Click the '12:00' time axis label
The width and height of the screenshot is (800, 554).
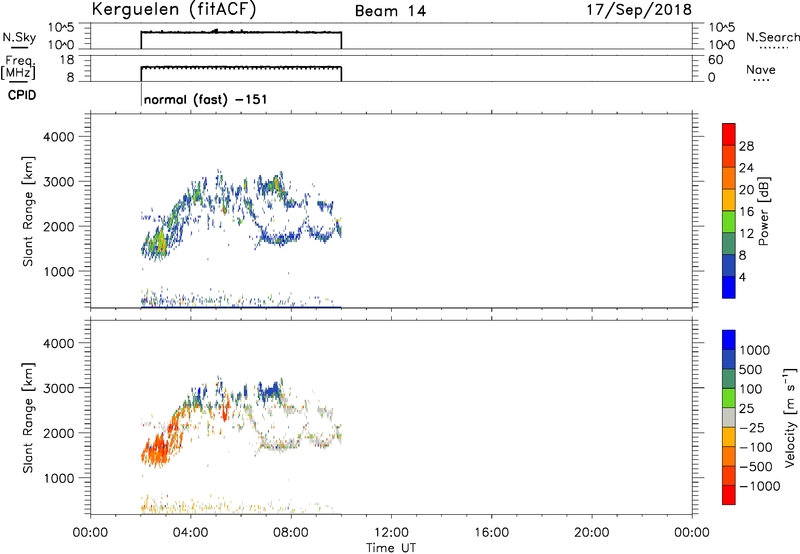[391, 533]
